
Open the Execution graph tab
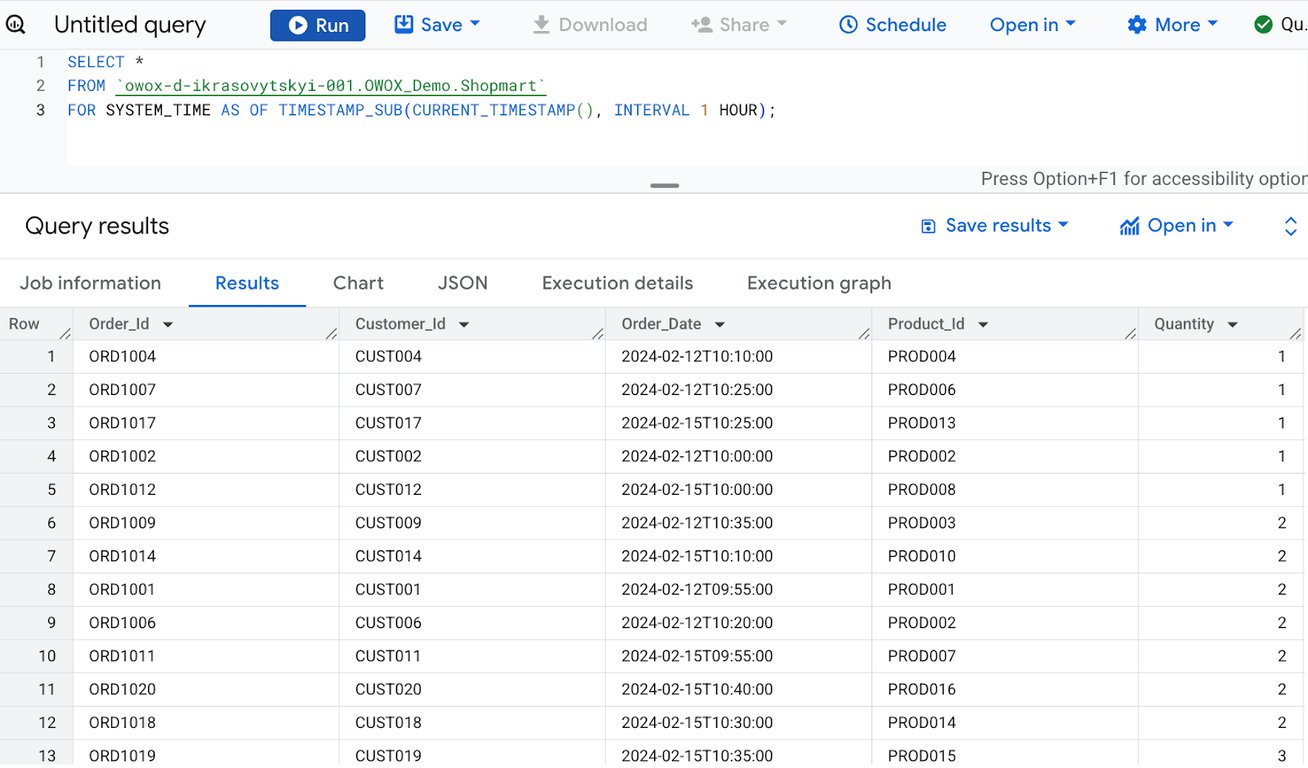[x=819, y=283]
